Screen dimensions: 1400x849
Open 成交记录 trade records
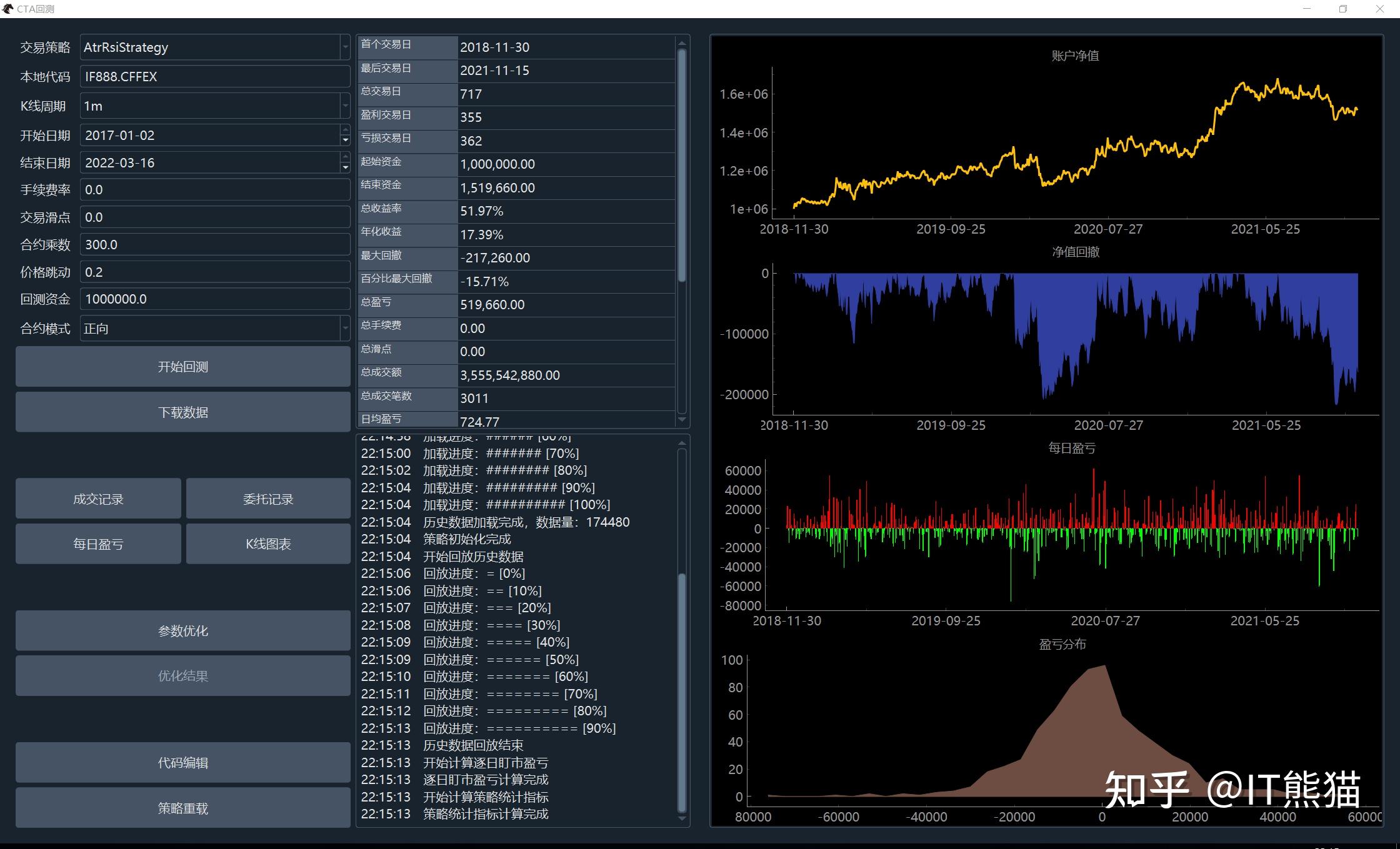tap(97, 498)
